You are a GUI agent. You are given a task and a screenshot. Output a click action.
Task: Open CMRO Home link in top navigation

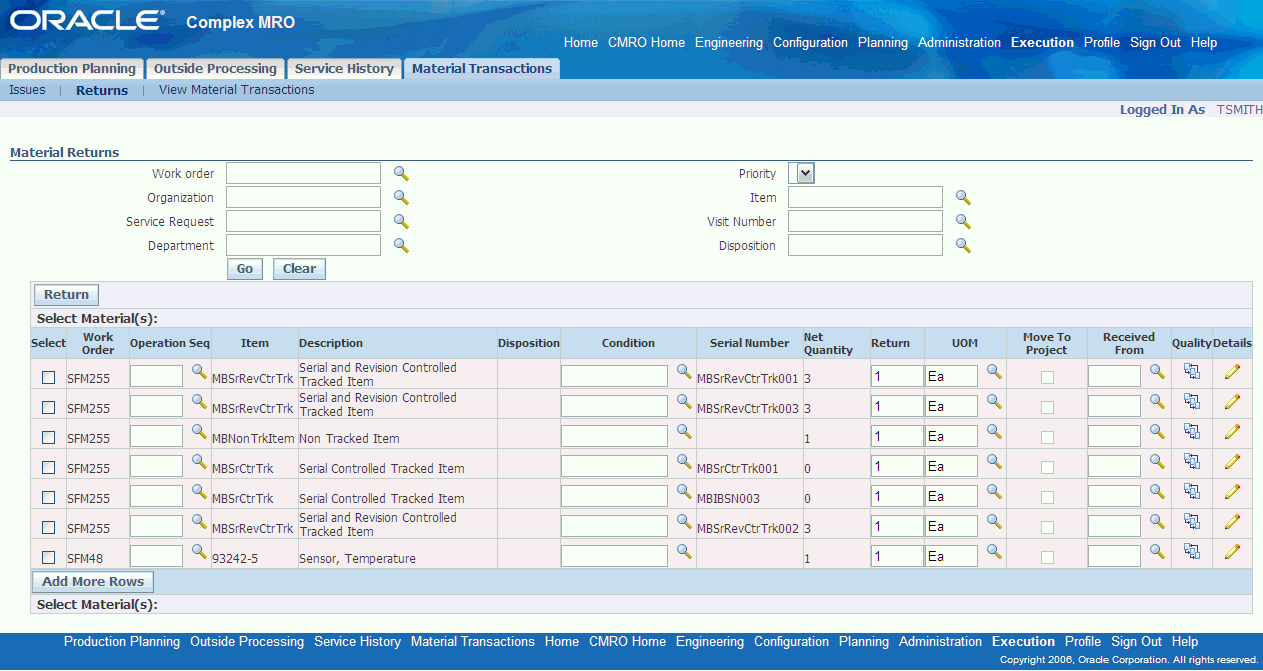point(646,43)
